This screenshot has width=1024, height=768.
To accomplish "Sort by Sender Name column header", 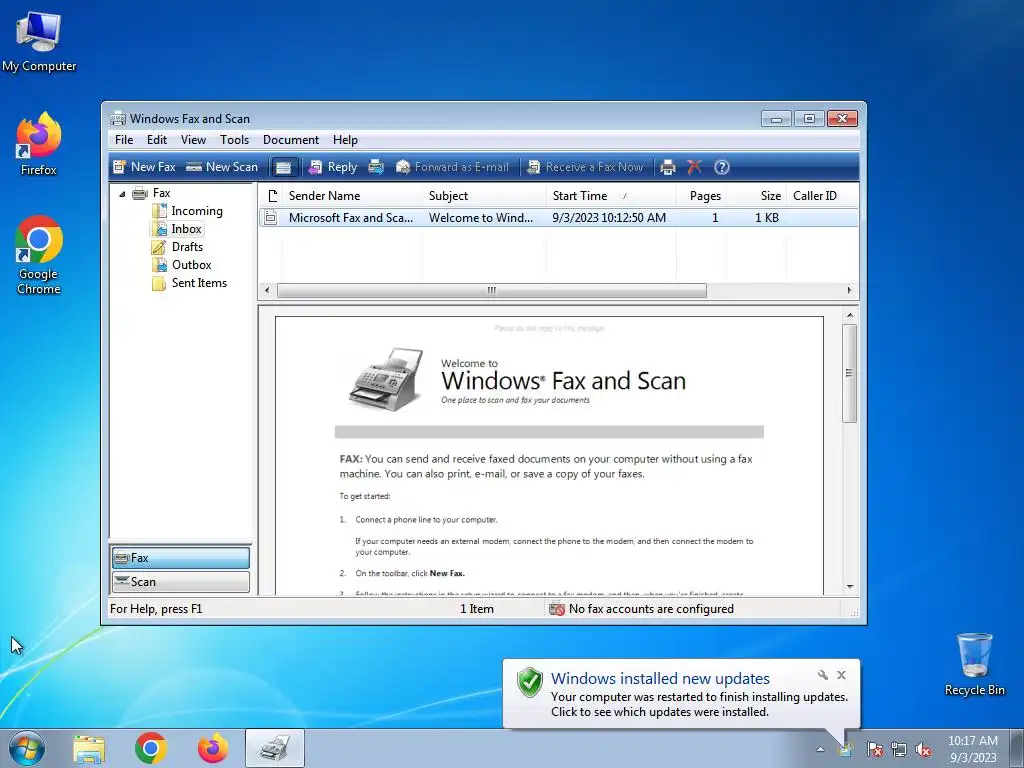I will [353, 196].
